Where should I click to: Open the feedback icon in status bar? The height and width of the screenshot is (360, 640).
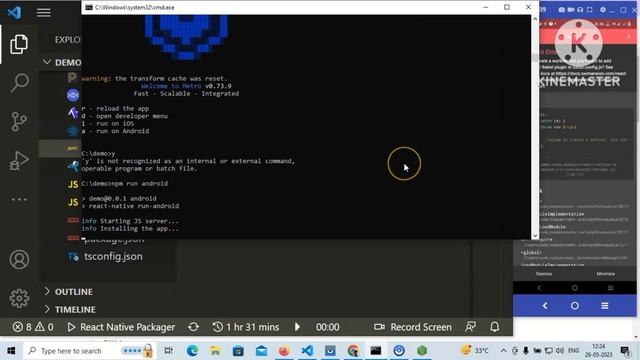point(470,327)
